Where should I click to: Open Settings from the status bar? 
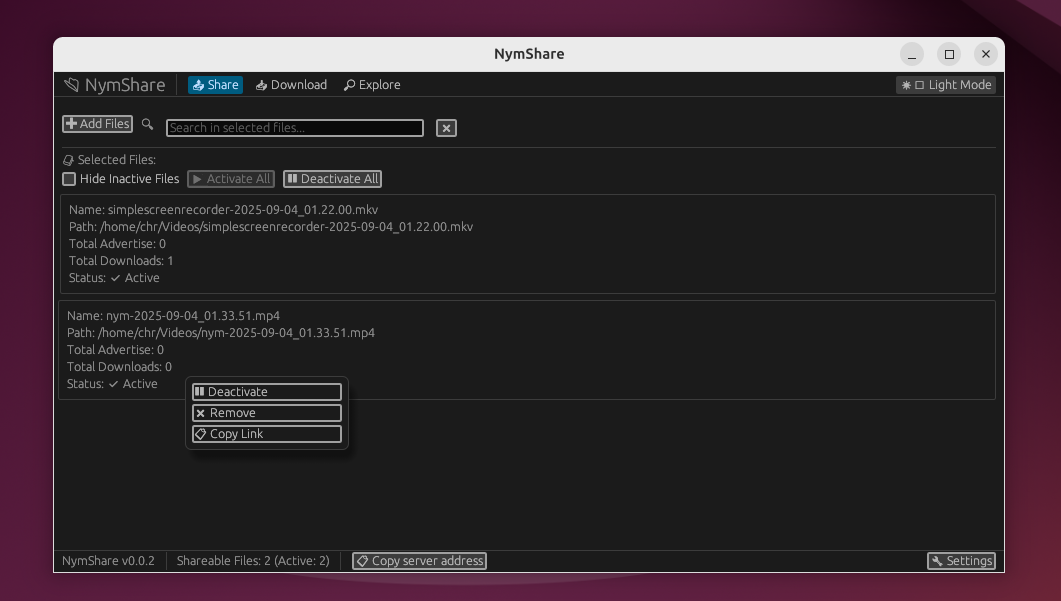coord(961,561)
